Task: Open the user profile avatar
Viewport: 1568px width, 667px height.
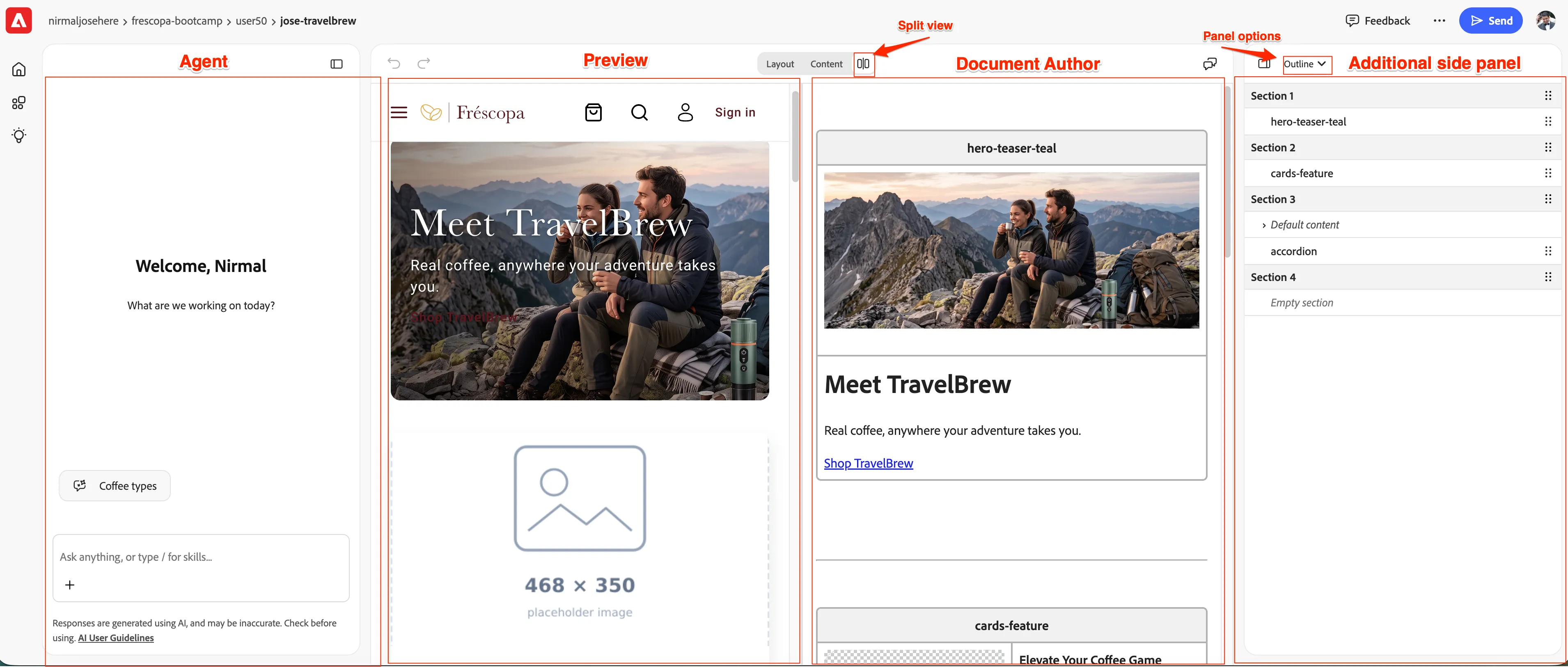Action: pyautogui.click(x=1545, y=21)
